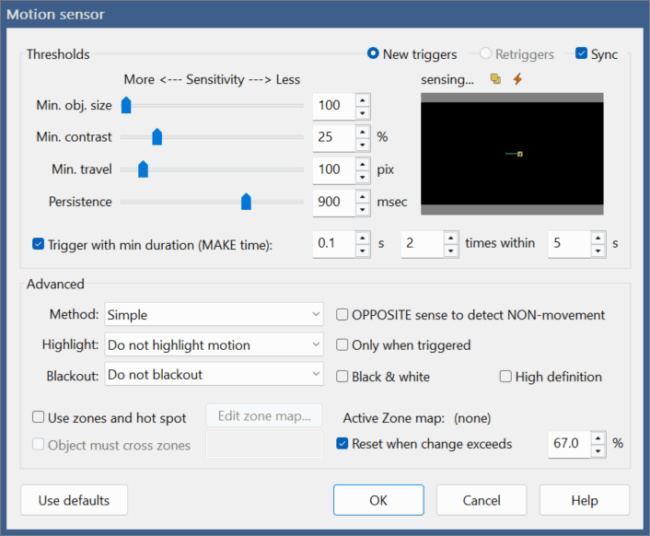Increase Persistence value with up arrow
This screenshot has width=650, height=536.
click(x=362, y=196)
